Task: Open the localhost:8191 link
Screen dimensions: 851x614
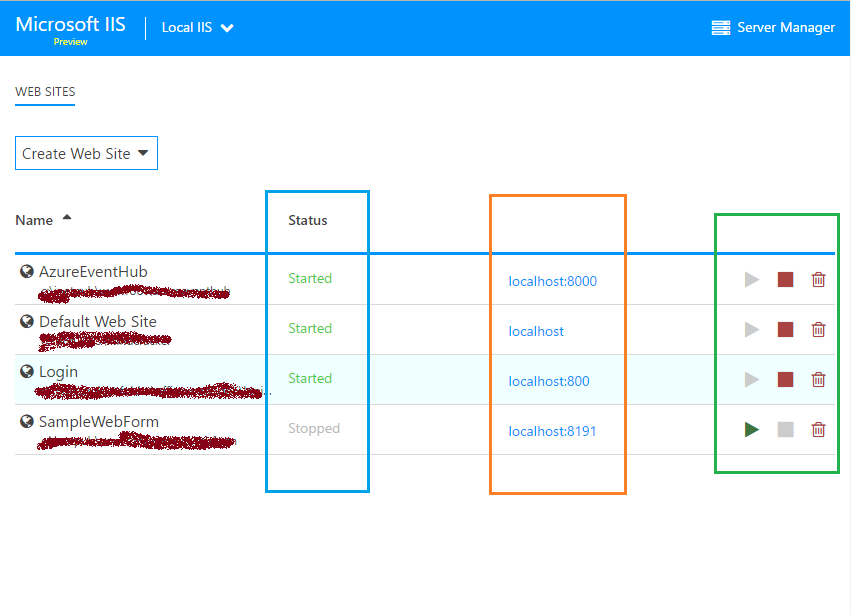Action: click(x=552, y=431)
